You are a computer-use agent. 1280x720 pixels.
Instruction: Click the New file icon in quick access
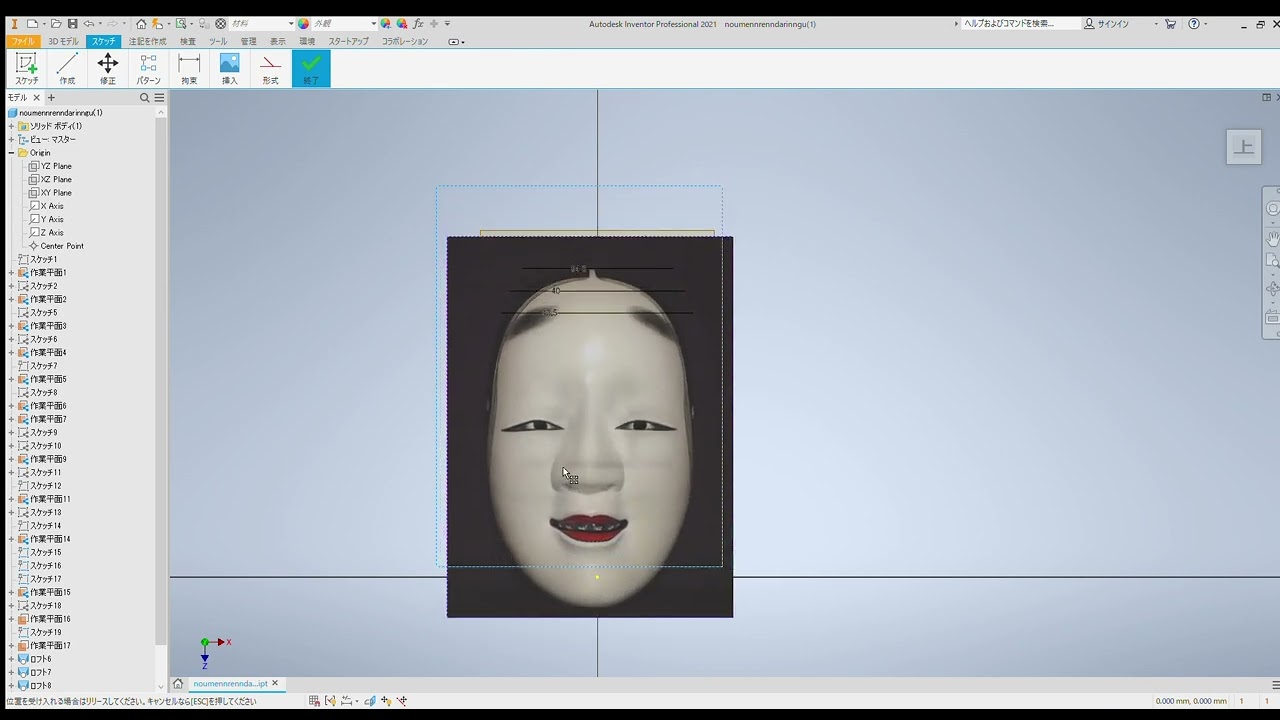(x=32, y=24)
